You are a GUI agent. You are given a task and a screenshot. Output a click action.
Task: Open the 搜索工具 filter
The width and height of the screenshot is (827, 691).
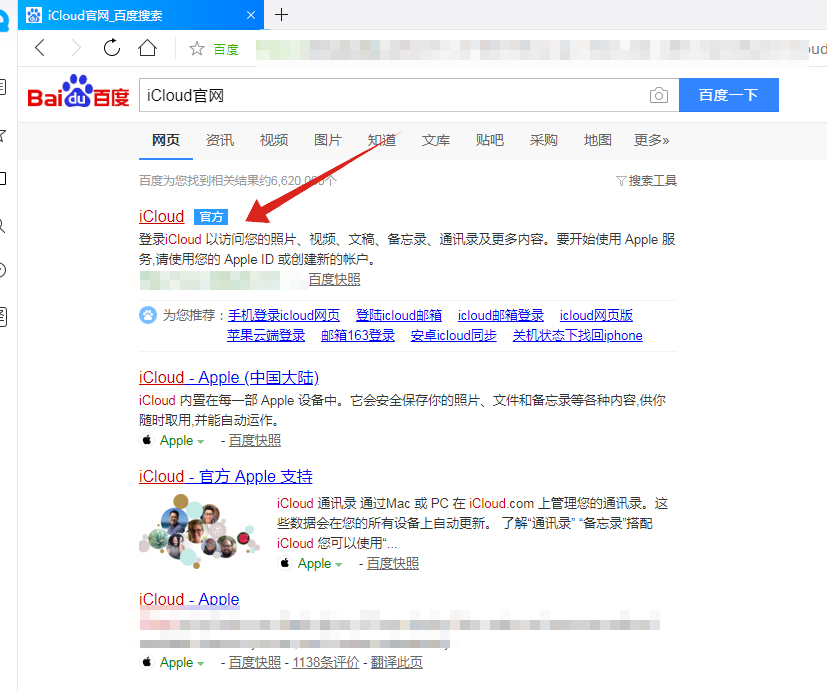pos(646,180)
